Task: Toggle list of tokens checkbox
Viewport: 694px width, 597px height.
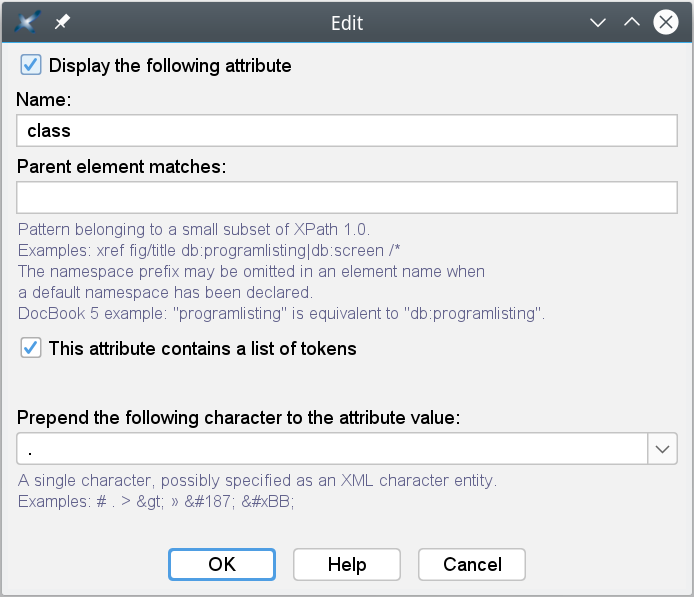Action: pos(31,348)
